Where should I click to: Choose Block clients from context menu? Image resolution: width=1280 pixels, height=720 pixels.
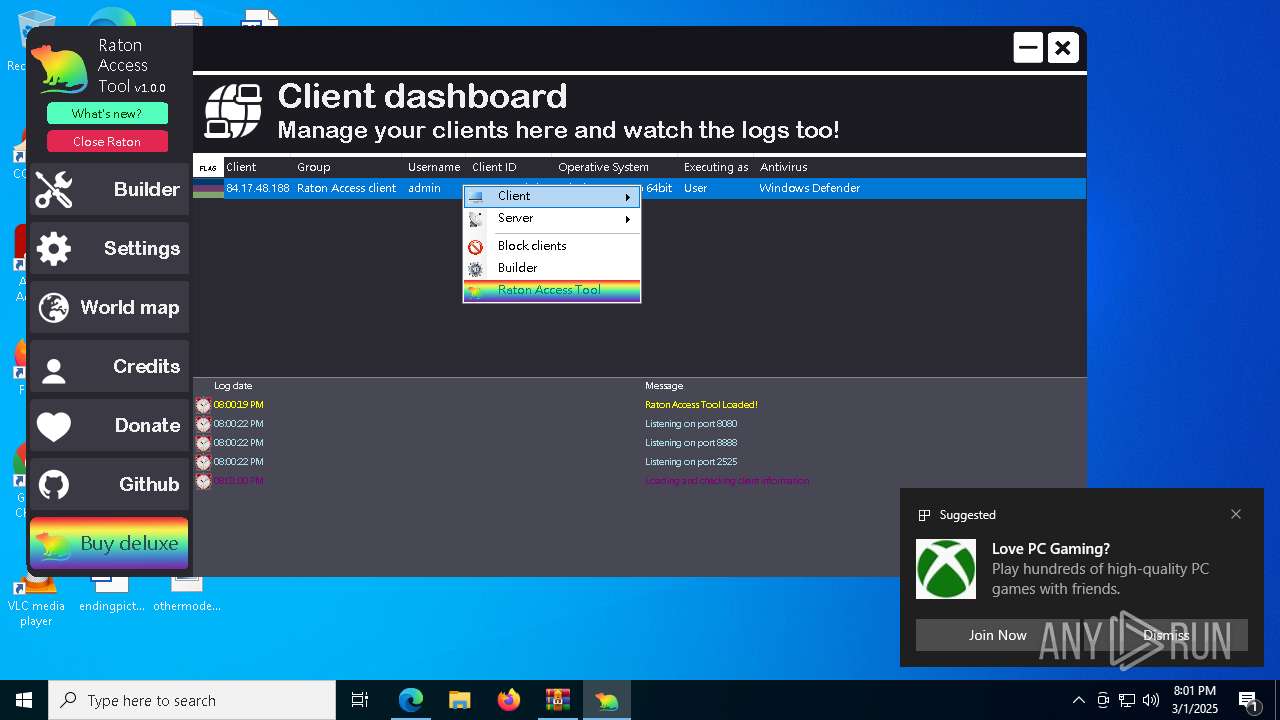(x=552, y=246)
